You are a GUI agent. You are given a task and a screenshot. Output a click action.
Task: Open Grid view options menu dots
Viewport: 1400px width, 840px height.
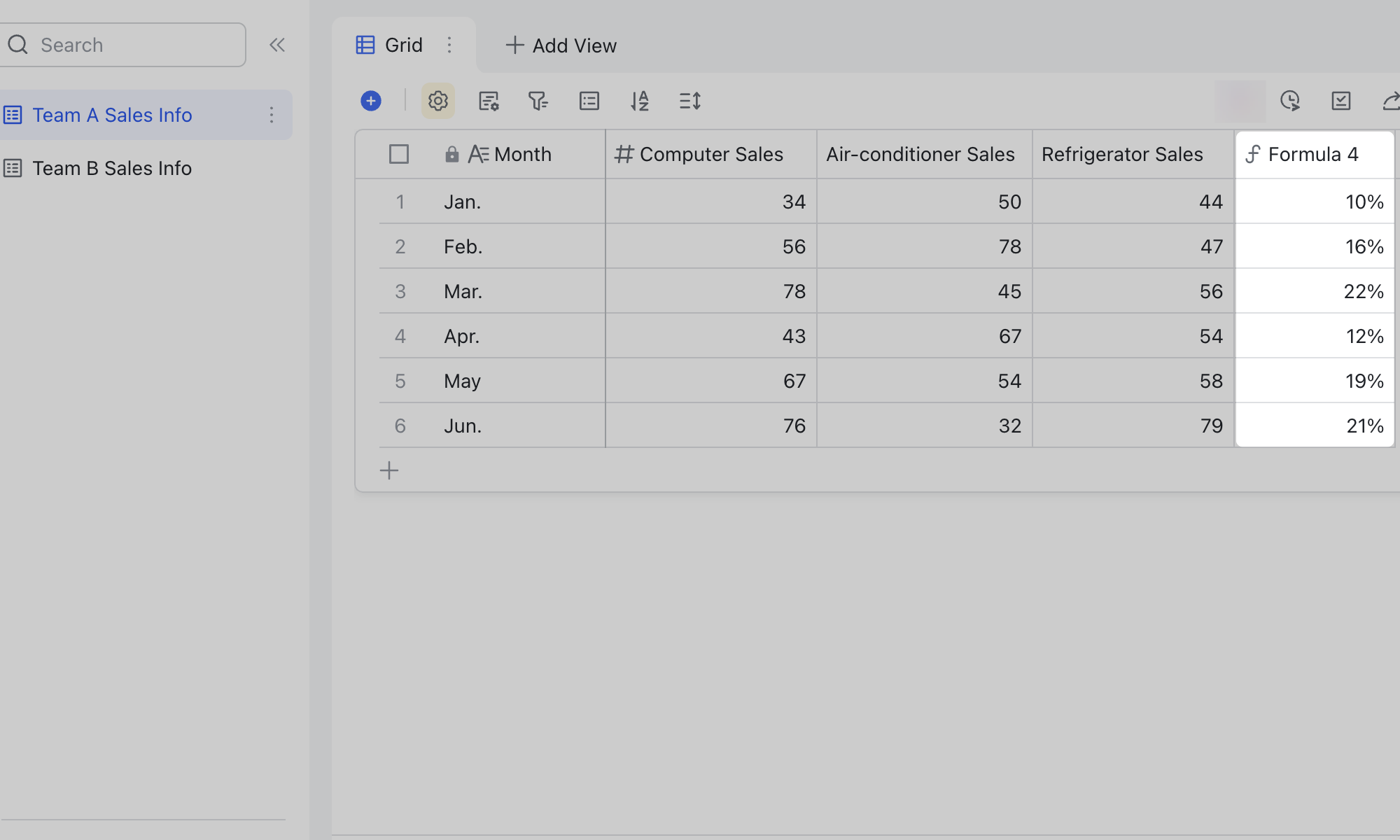(449, 45)
